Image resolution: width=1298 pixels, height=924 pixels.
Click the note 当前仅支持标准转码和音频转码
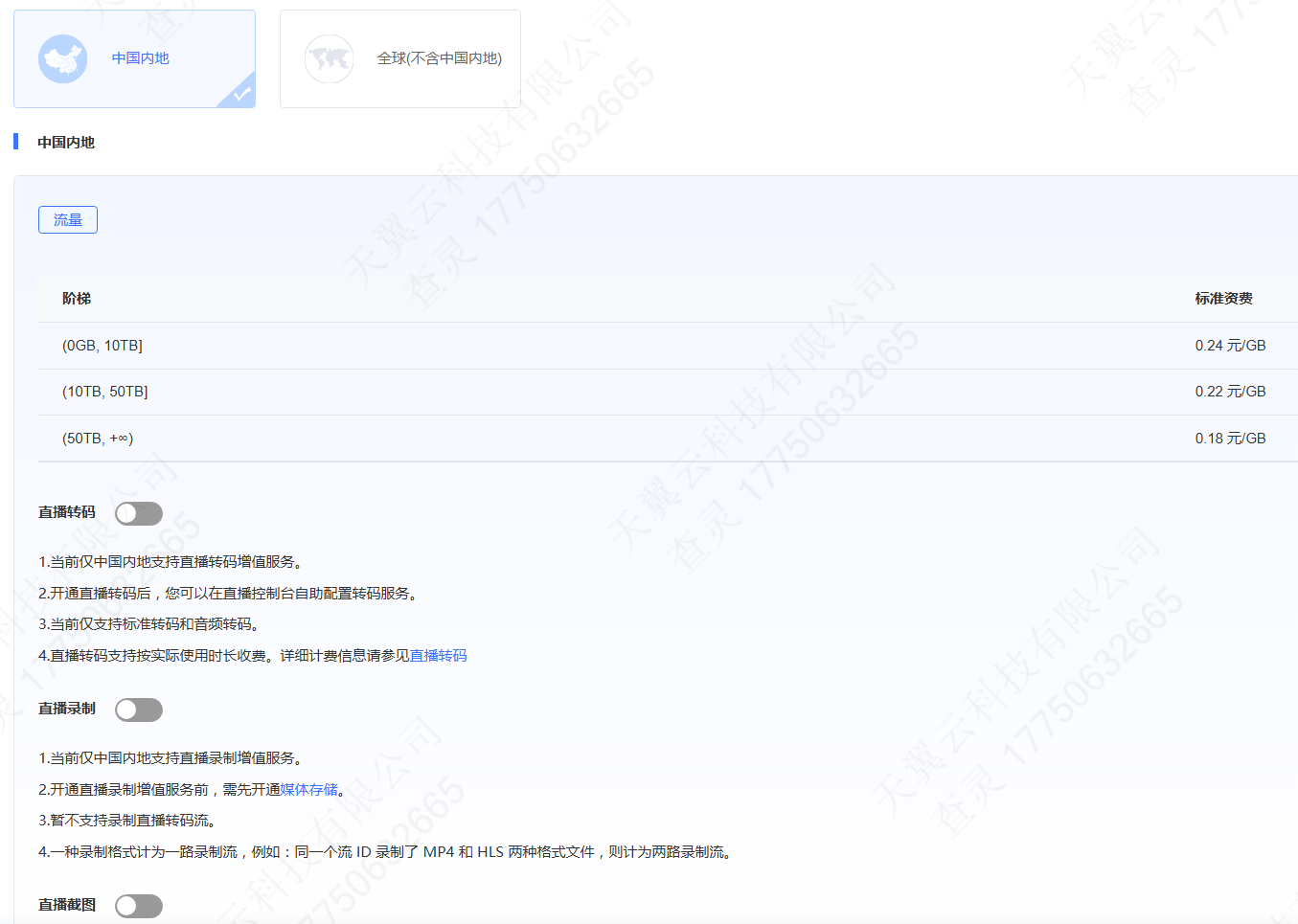(149, 624)
